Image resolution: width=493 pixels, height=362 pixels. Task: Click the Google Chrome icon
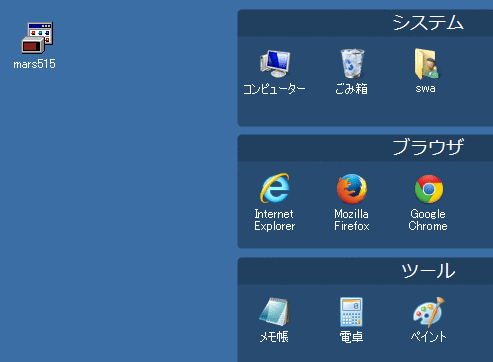(x=429, y=189)
